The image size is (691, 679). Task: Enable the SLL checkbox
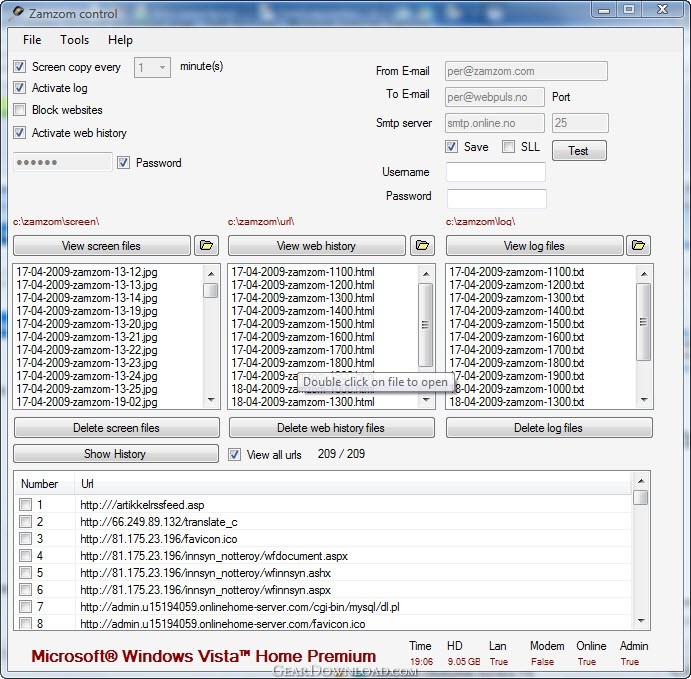tap(508, 146)
